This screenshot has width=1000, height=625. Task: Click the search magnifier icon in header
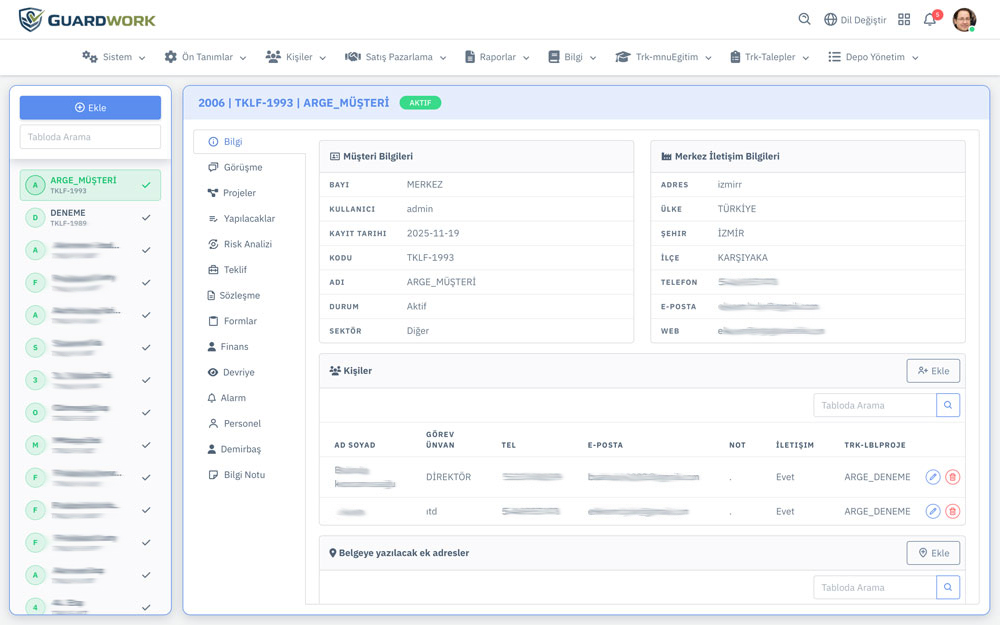coord(804,19)
